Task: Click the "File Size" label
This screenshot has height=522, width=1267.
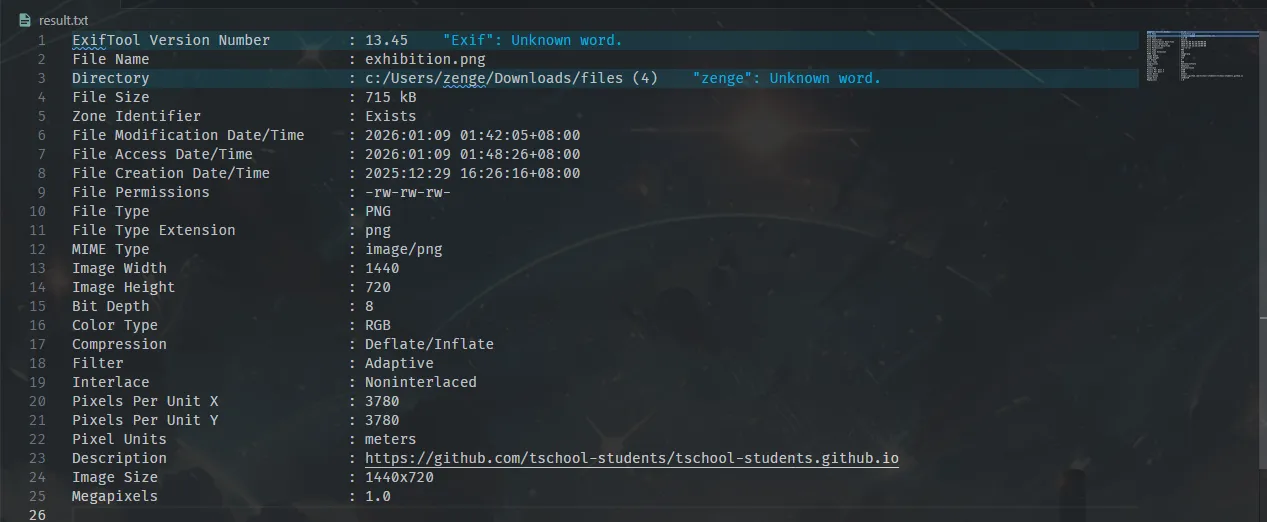Action: click(x=110, y=97)
